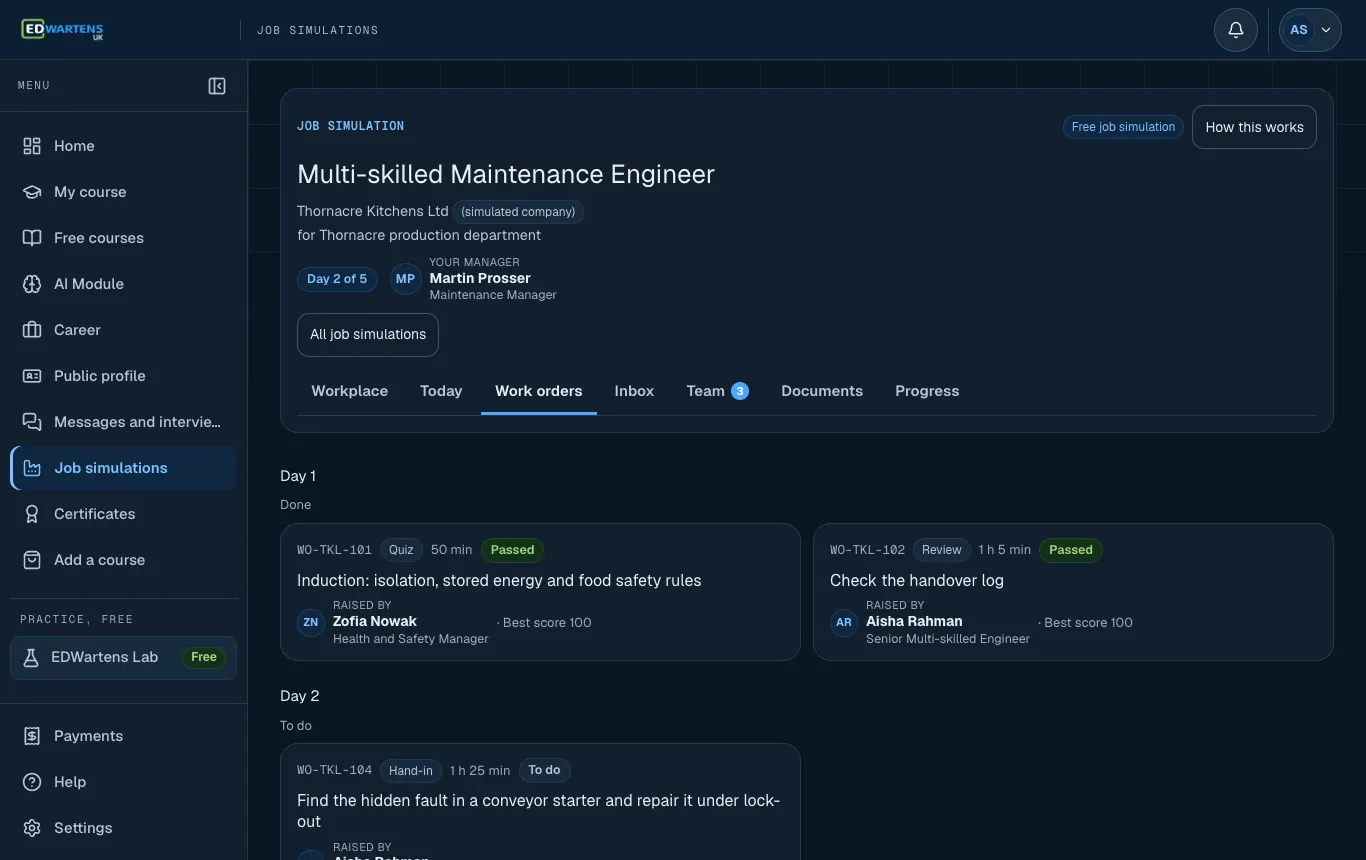Screen dimensions: 1366x860
Task: Click Aisha Rahman's AR avatar
Action: [x=844, y=622]
